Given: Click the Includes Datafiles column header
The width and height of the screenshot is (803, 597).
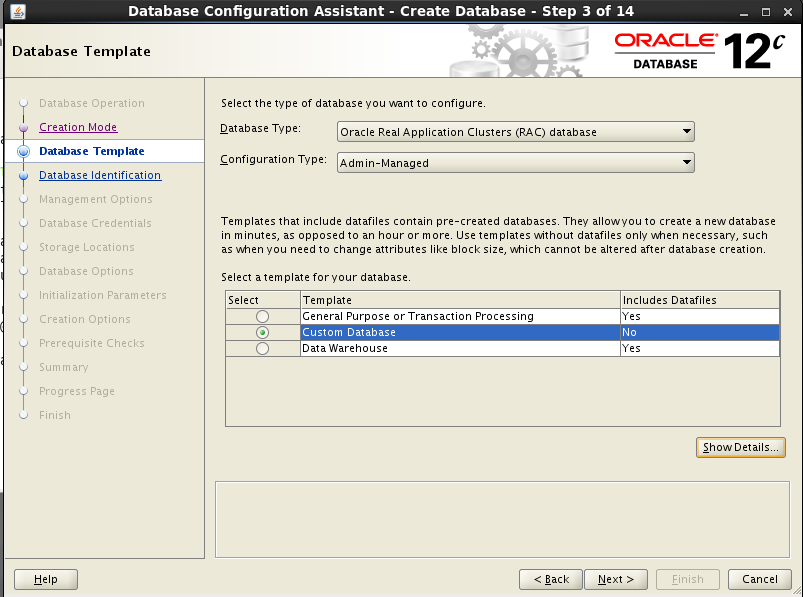Looking at the screenshot, I should [700, 300].
